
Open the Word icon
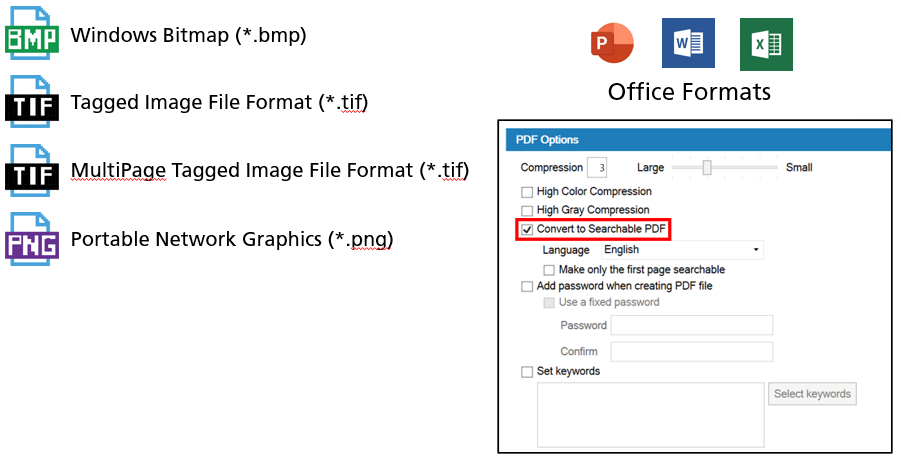[688, 45]
